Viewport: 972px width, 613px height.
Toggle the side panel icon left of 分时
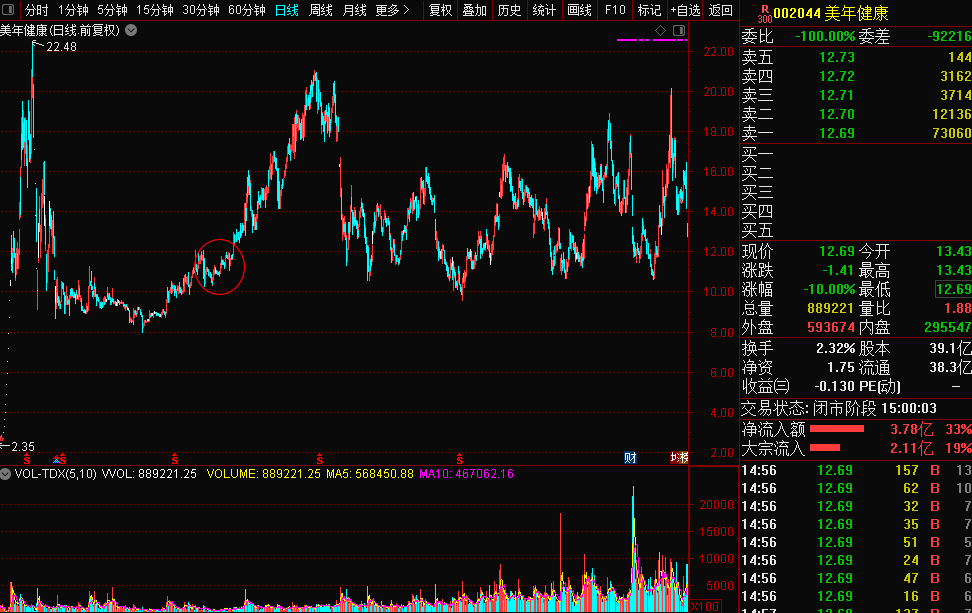point(8,10)
